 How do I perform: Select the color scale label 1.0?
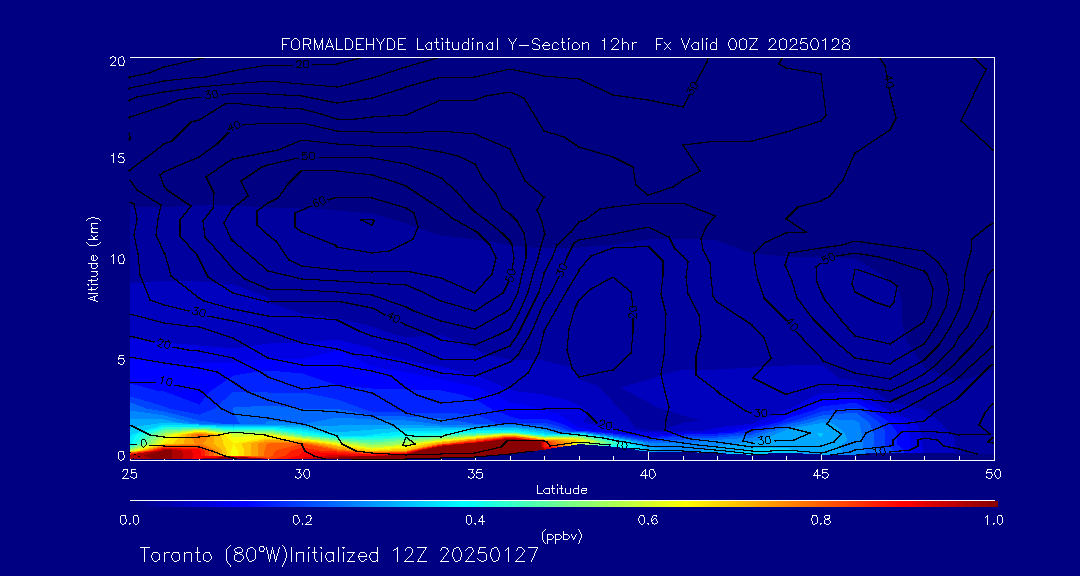pyautogui.click(x=994, y=520)
